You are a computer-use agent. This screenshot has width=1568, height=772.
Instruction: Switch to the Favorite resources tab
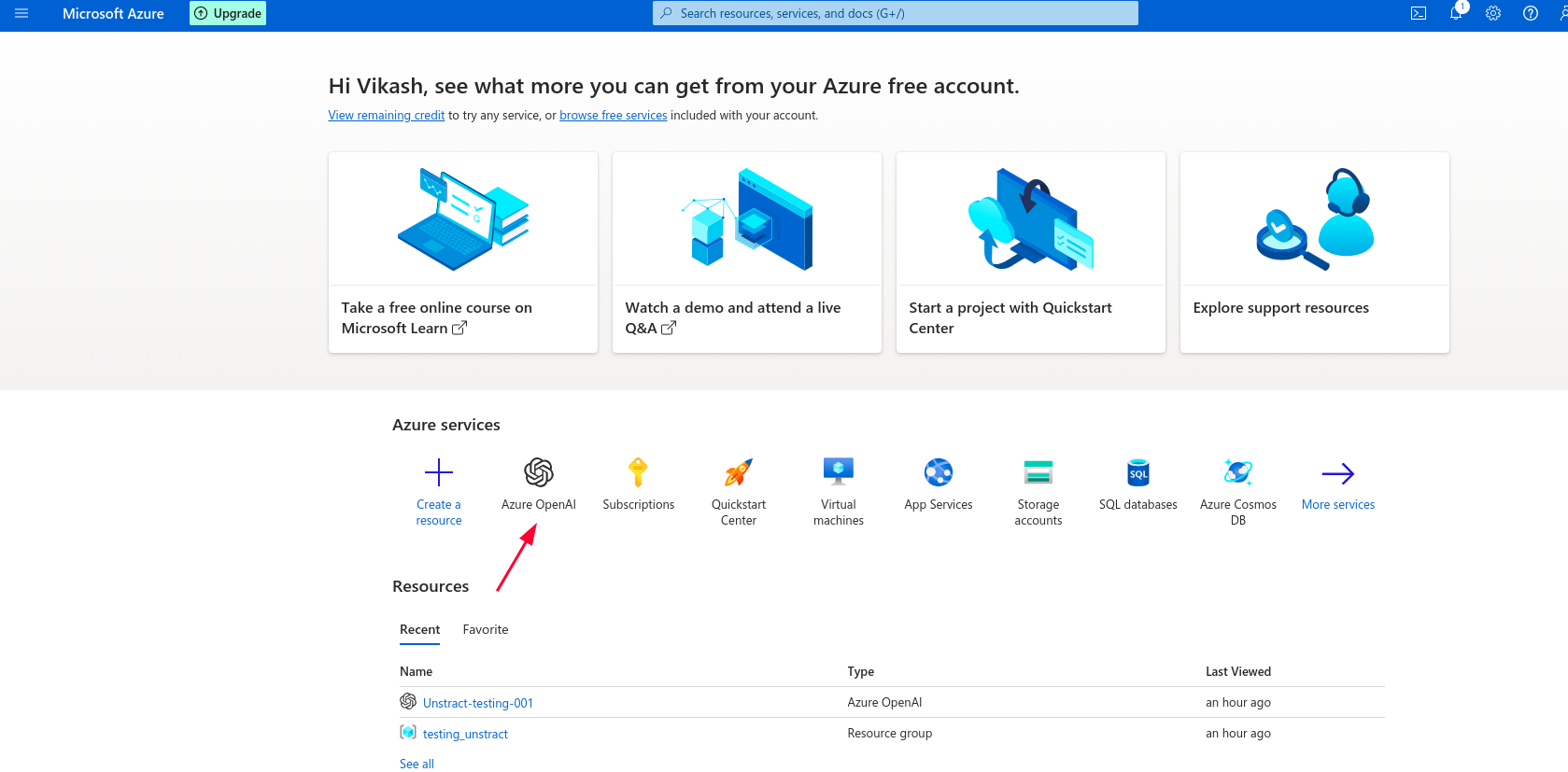point(486,630)
